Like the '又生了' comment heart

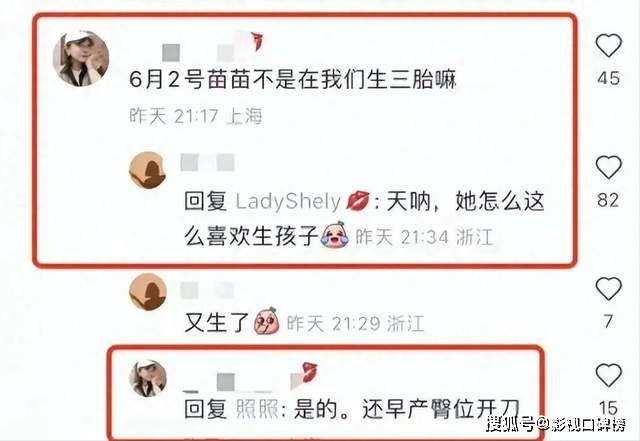coord(608,289)
